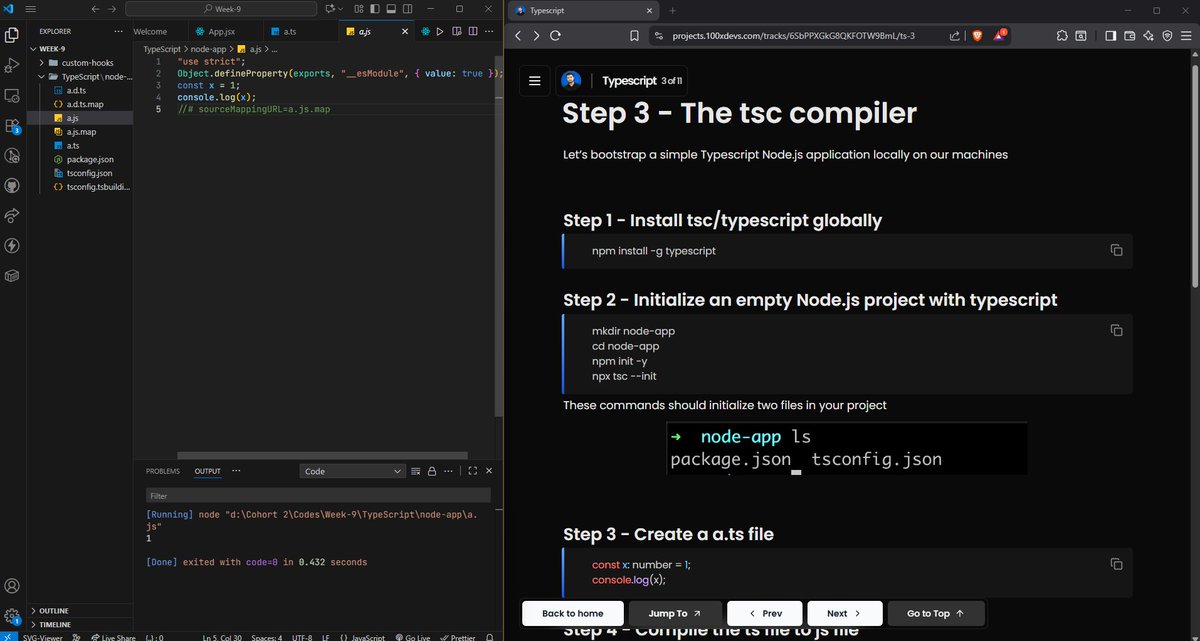The image size is (1200, 641).
Task: Open Explorer panel more actions ellipsis
Action: pyautogui.click(x=119, y=31)
